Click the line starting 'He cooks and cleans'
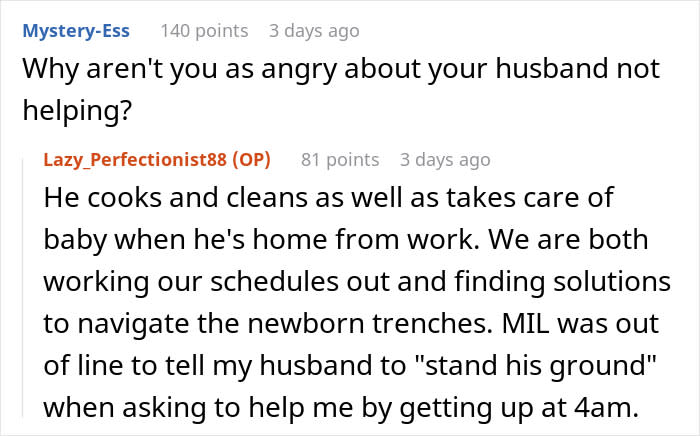The height and width of the screenshot is (436, 700). click(327, 197)
